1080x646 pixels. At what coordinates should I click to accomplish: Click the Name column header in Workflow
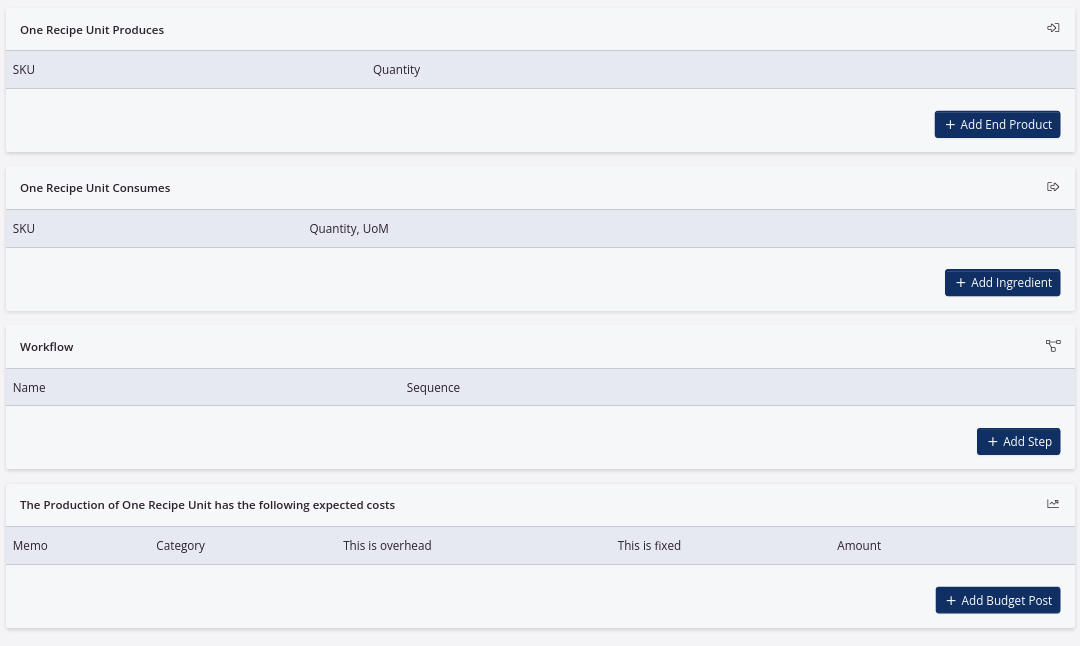pos(29,388)
